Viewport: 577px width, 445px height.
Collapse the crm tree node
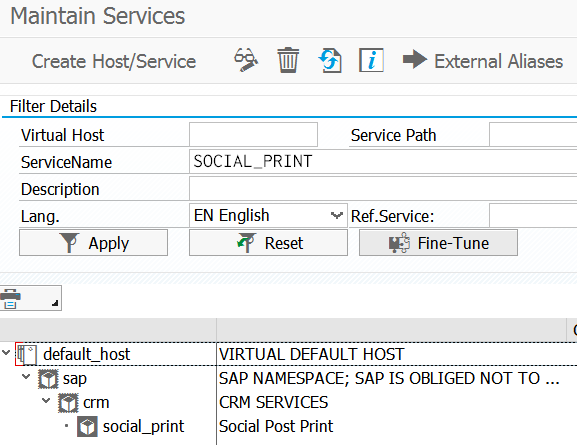46,400
